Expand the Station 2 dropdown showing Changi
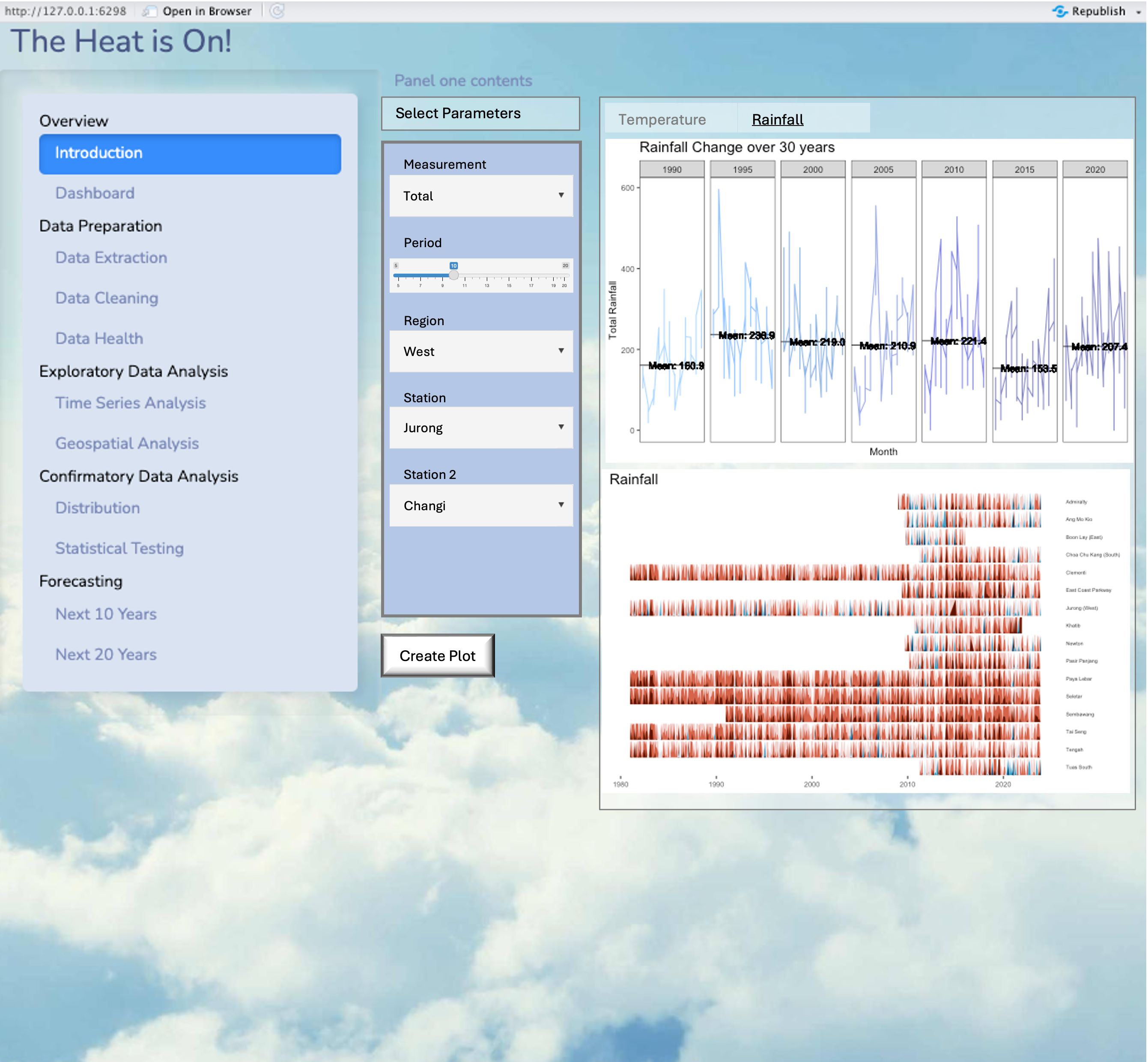Screen dimensions: 1148x1062 click(481, 505)
